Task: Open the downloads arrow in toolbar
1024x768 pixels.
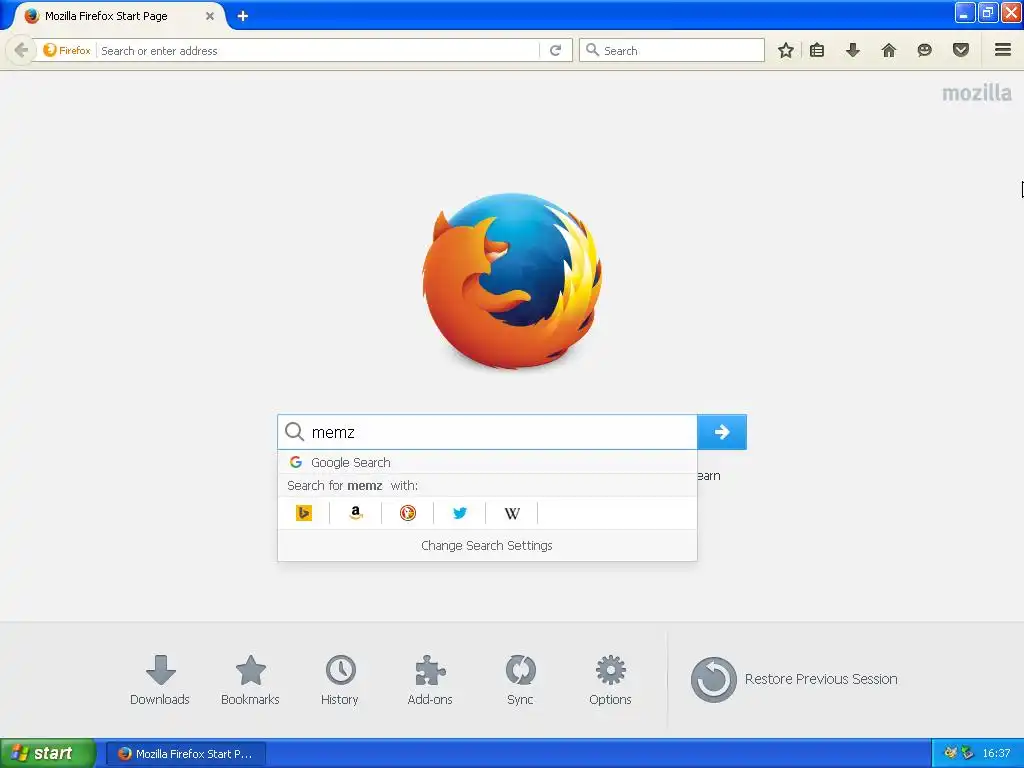Action: (852, 50)
